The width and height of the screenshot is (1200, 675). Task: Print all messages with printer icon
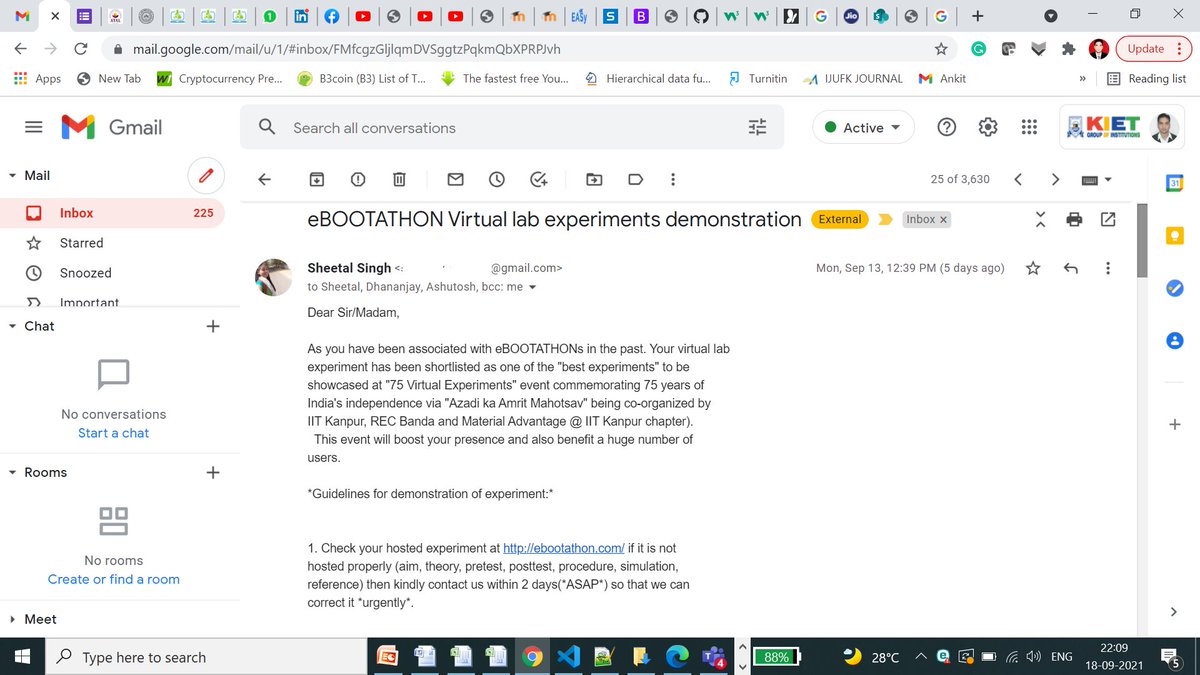coord(1074,219)
